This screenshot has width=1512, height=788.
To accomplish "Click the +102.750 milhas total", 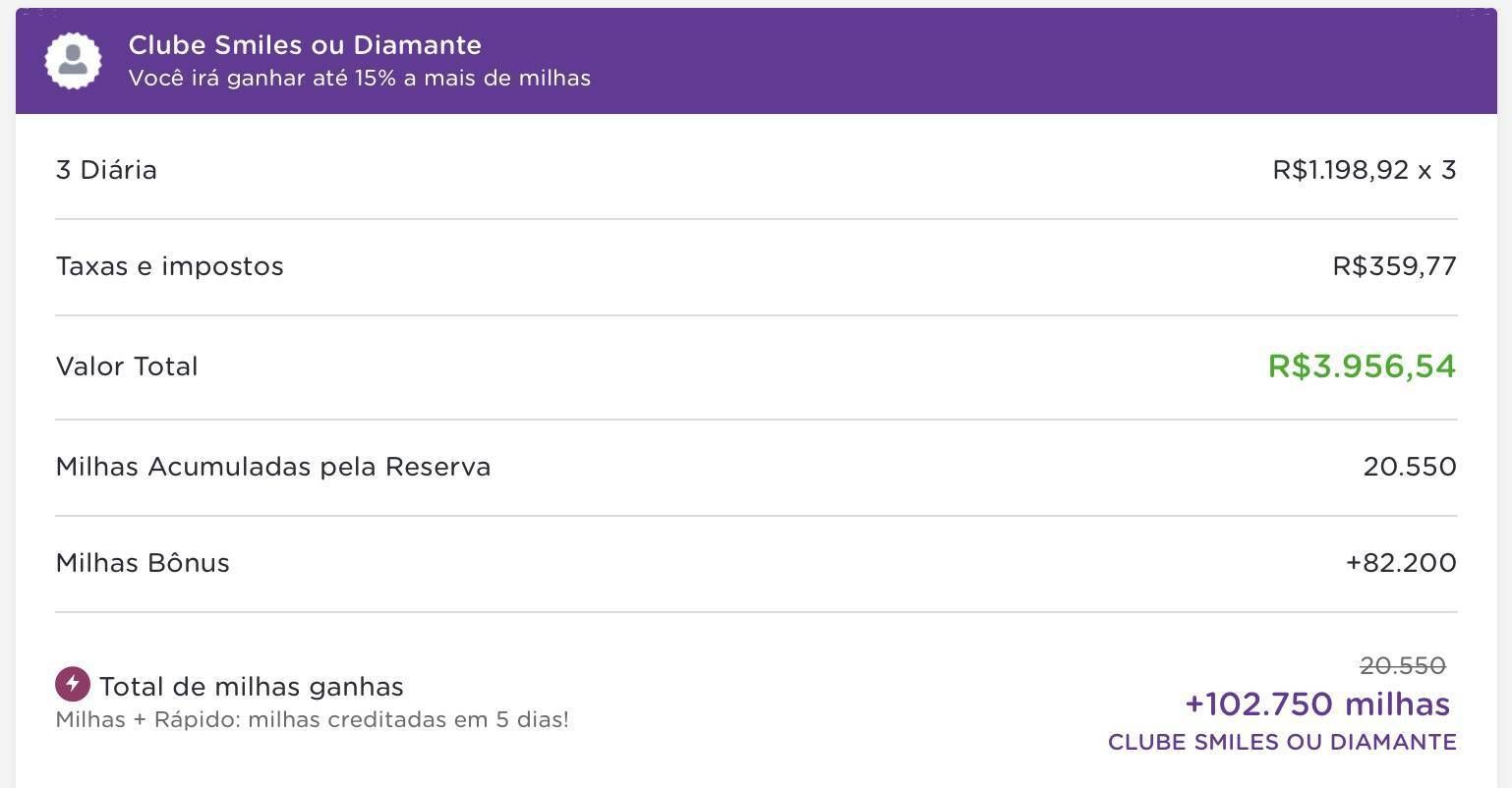I will [x=1317, y=704].
